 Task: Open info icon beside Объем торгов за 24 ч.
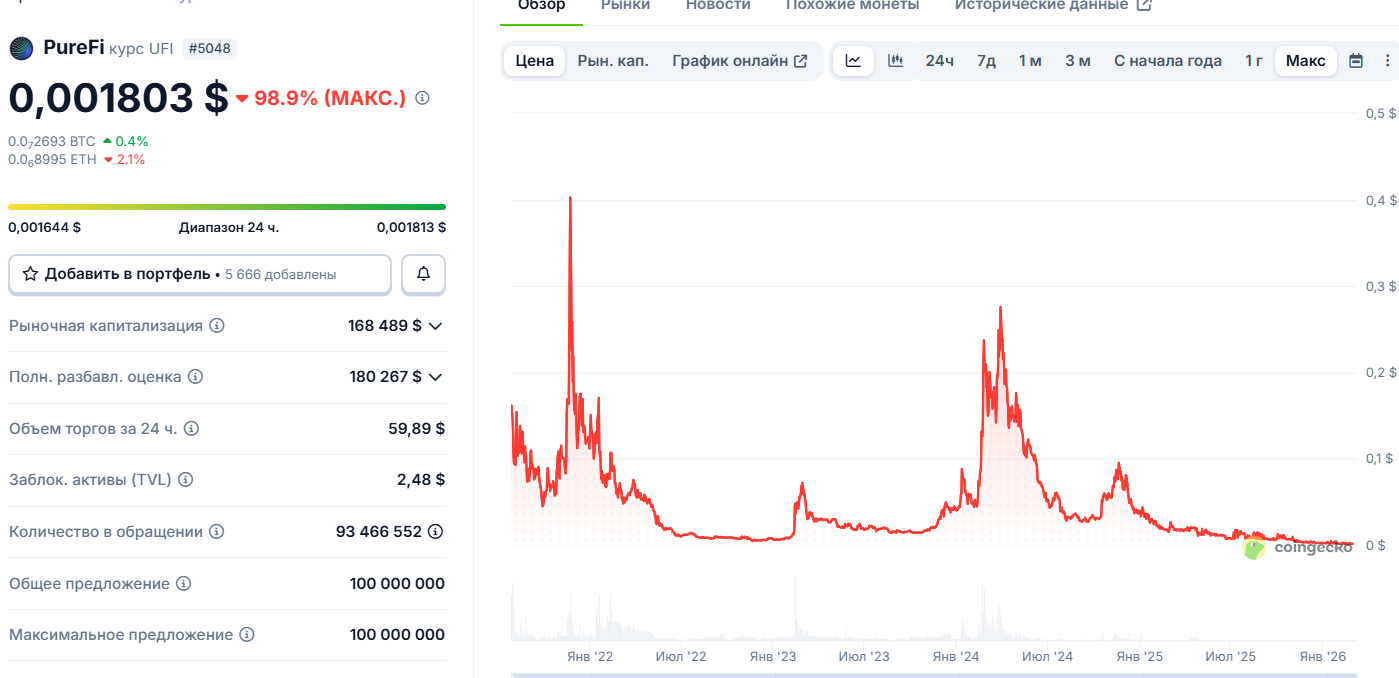[x=191, y=429]
